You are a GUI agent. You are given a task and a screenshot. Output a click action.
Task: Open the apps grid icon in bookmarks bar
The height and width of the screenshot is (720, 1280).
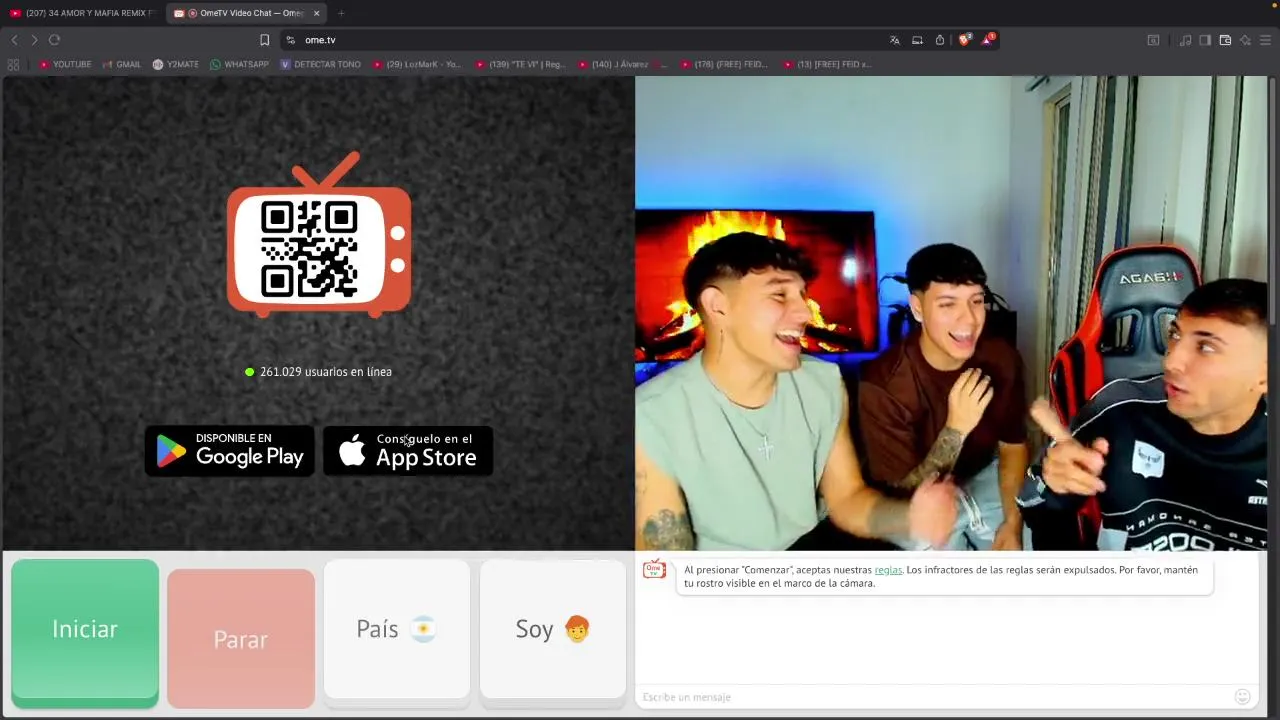tap(13, 64)
